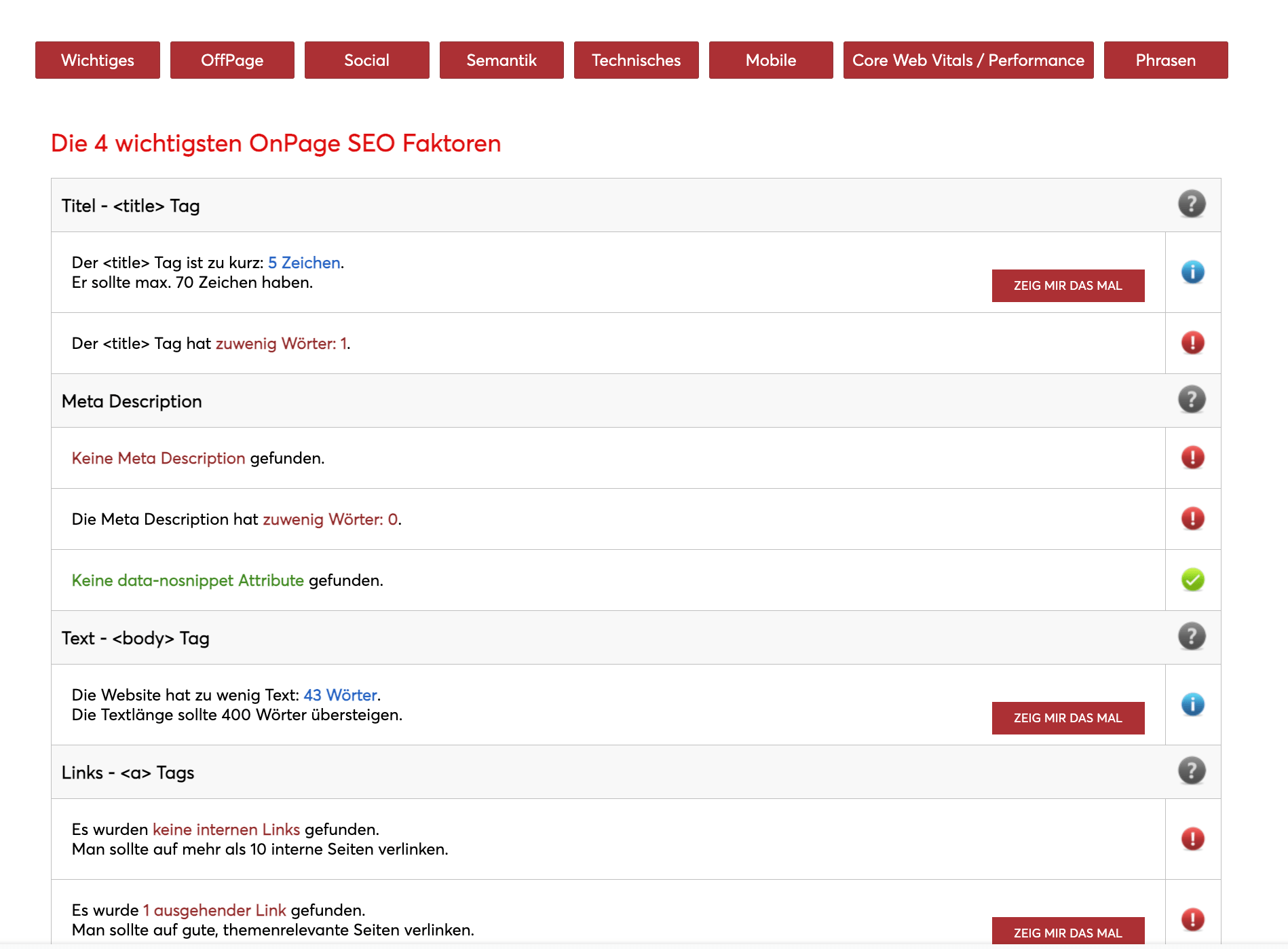Open Core Web Vitals / Performance tab

click(x=968, y=60)
